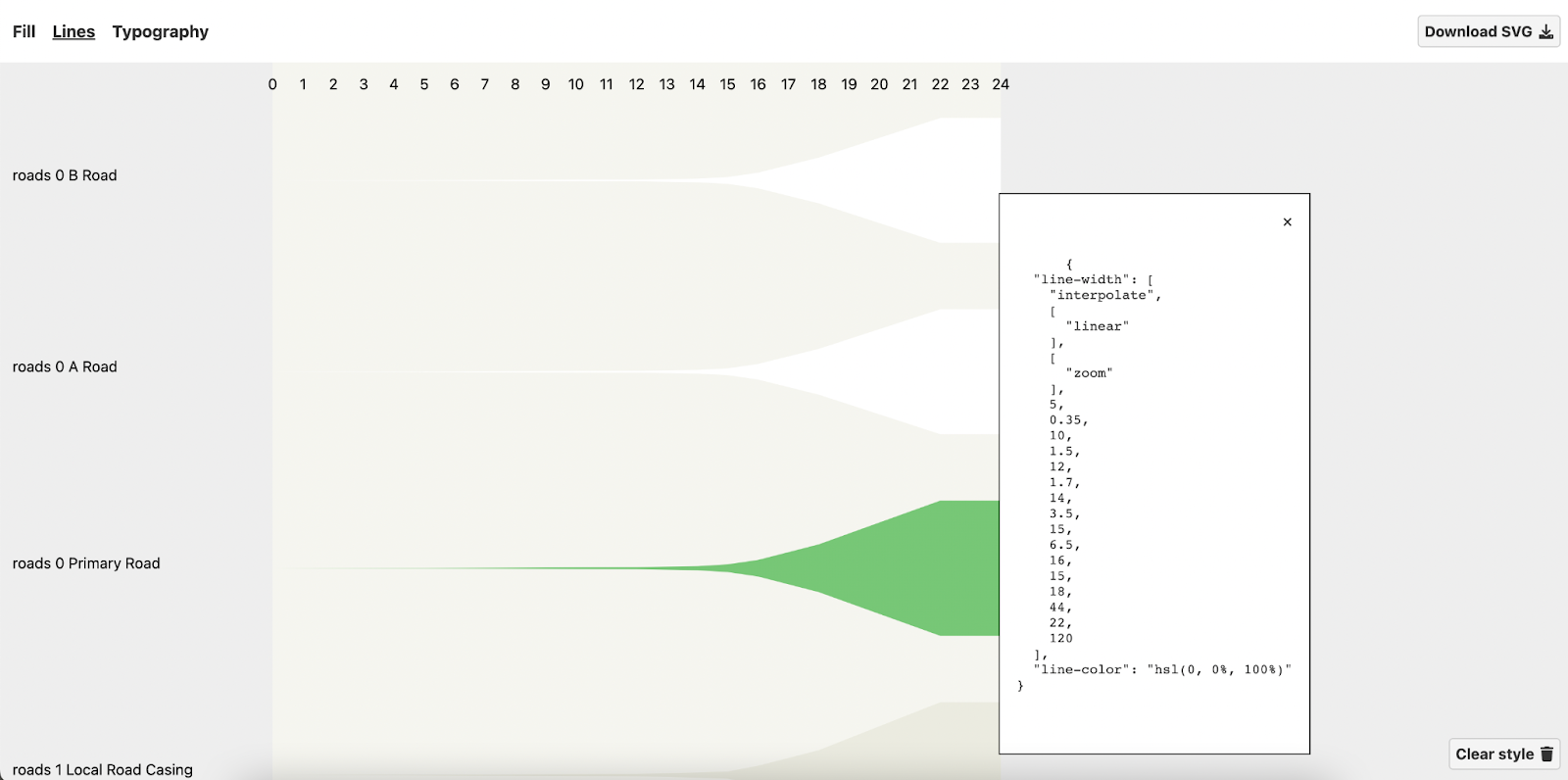
Task: Click zoom level 23 on the axis
Action: (971, 84)
